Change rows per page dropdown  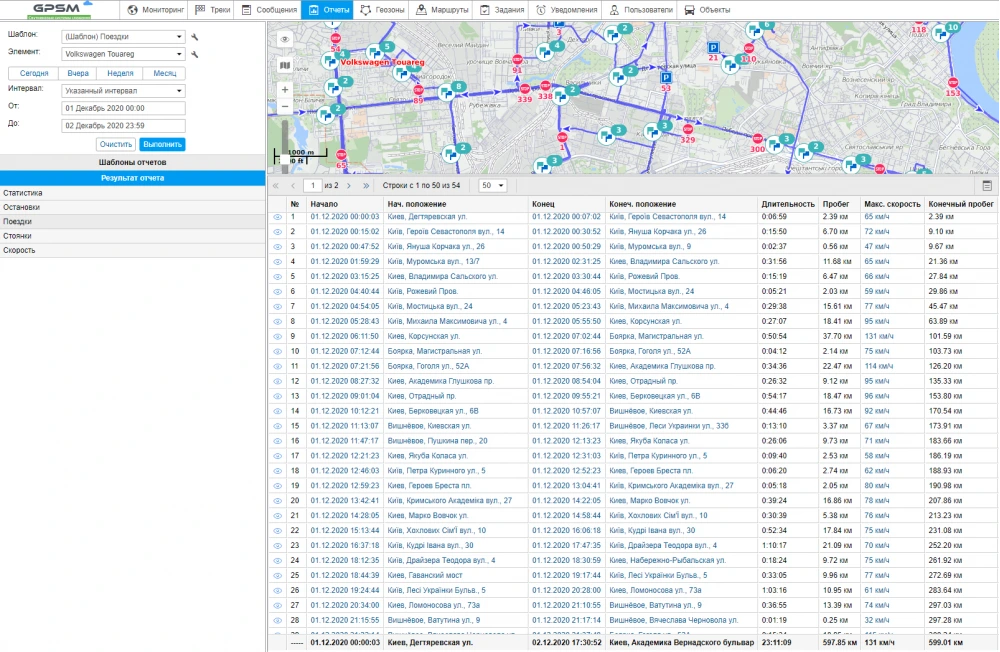click(492, 186)
